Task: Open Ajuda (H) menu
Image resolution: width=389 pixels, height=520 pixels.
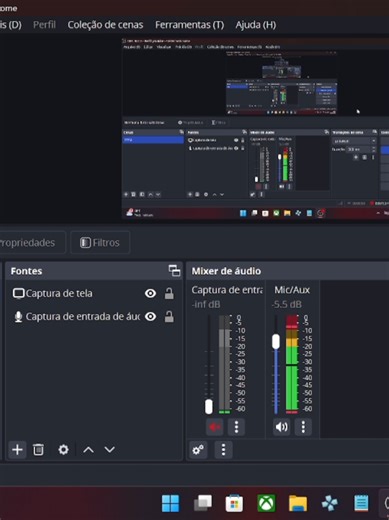Action: pyautogui.click(x=256, y=25)
